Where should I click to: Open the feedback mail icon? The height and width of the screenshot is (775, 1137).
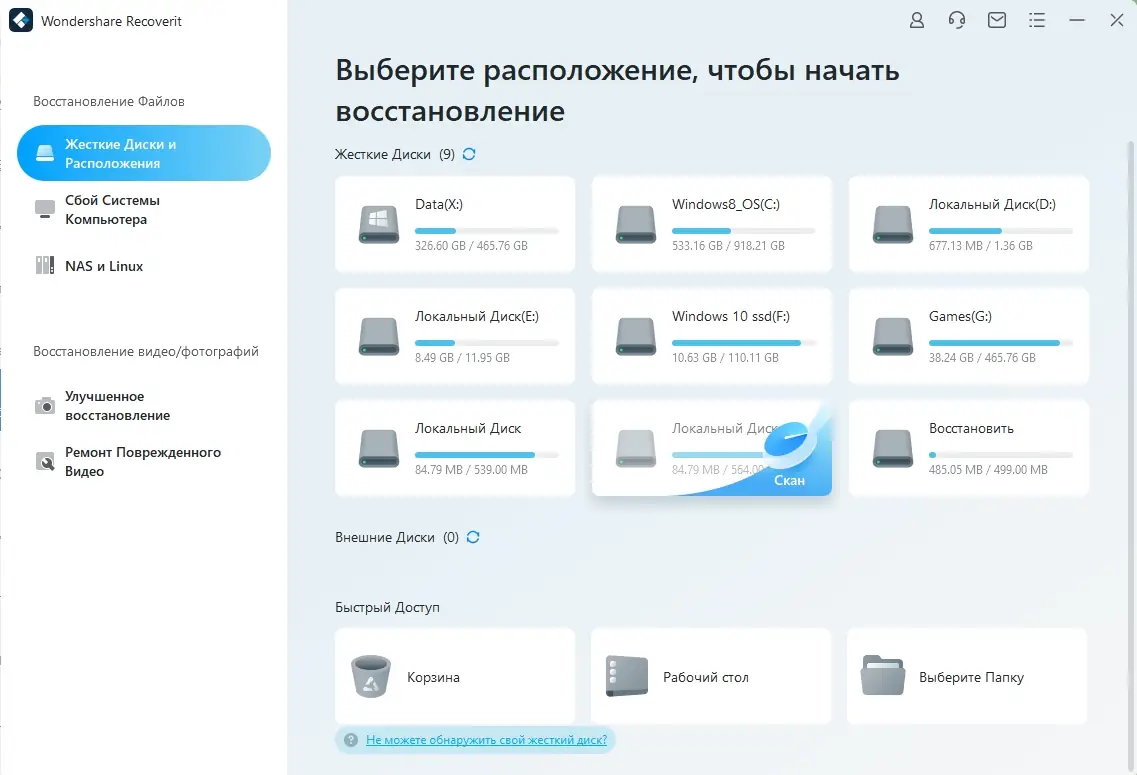996,20
